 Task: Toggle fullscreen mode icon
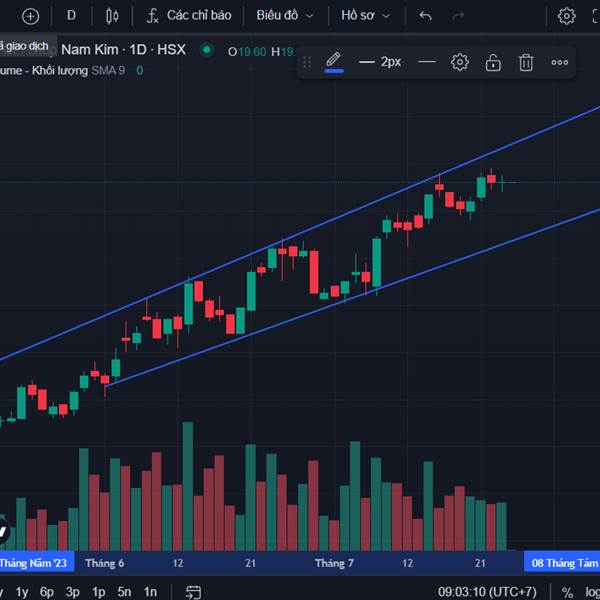[595, 16]
